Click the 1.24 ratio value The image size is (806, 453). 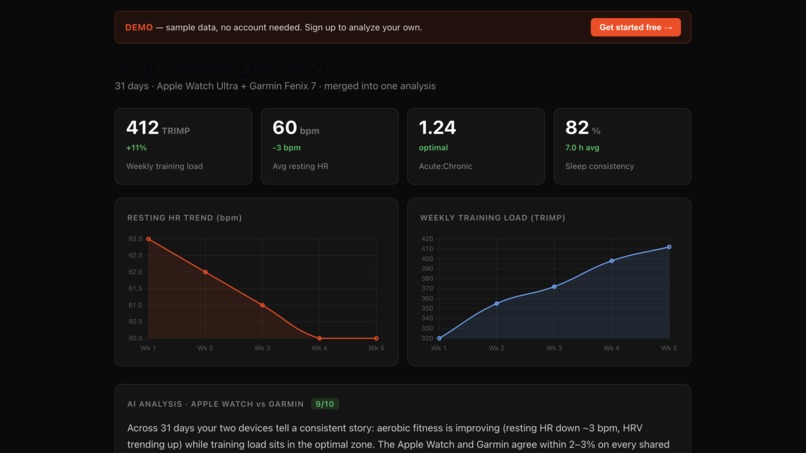pyautogui.click(x=437, y=128)
